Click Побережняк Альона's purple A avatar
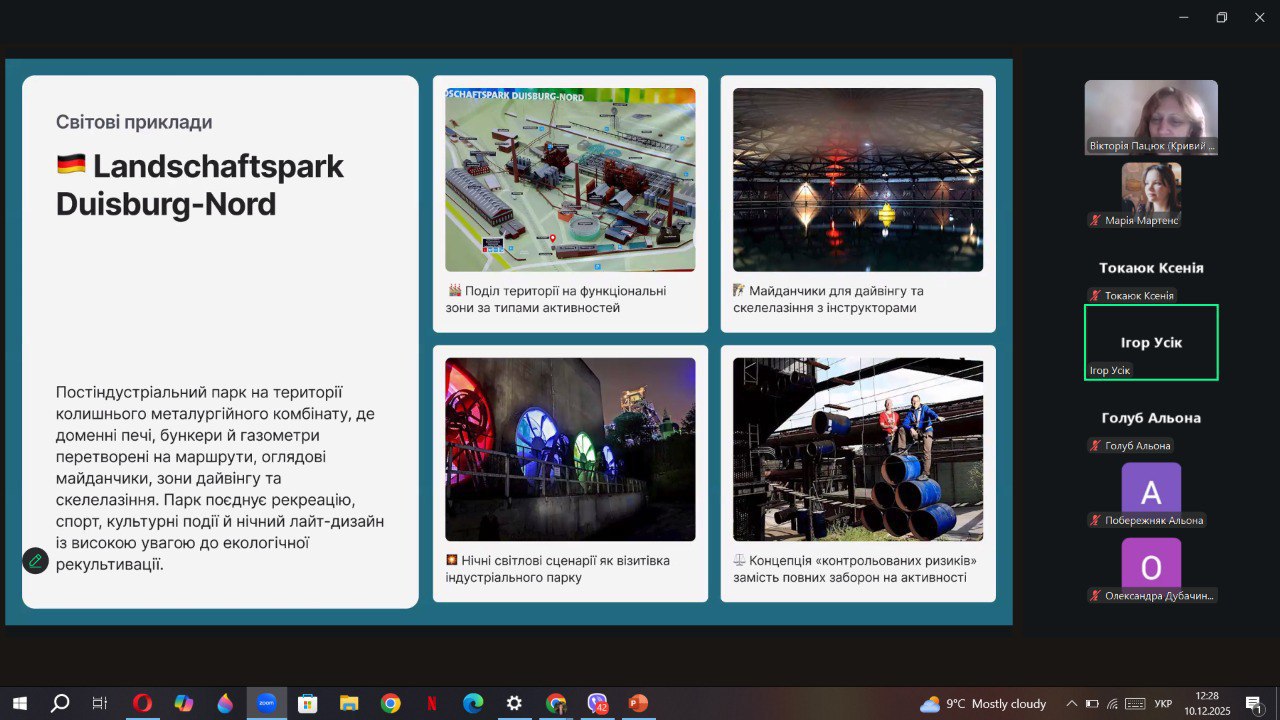 click(1151, 492)
